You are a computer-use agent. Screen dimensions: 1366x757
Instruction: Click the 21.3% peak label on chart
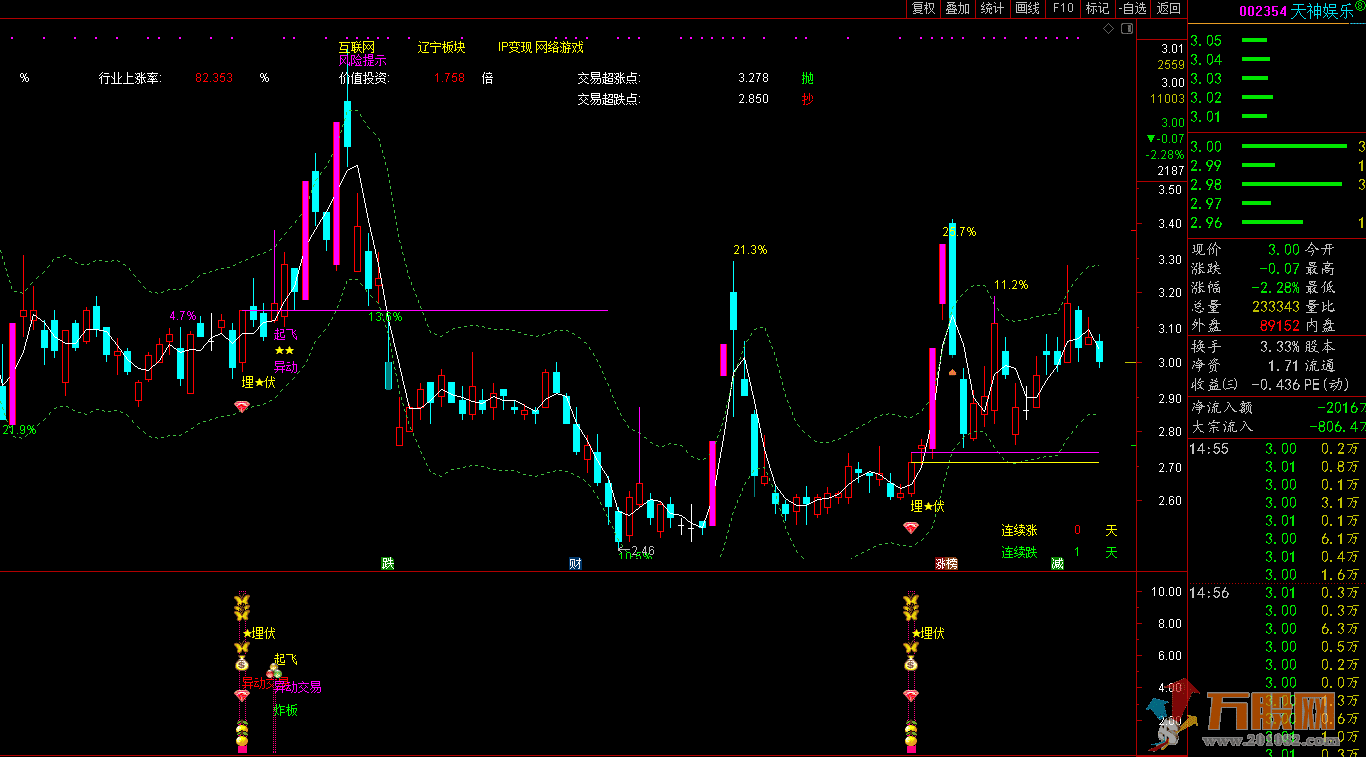[x=750, y=249]
